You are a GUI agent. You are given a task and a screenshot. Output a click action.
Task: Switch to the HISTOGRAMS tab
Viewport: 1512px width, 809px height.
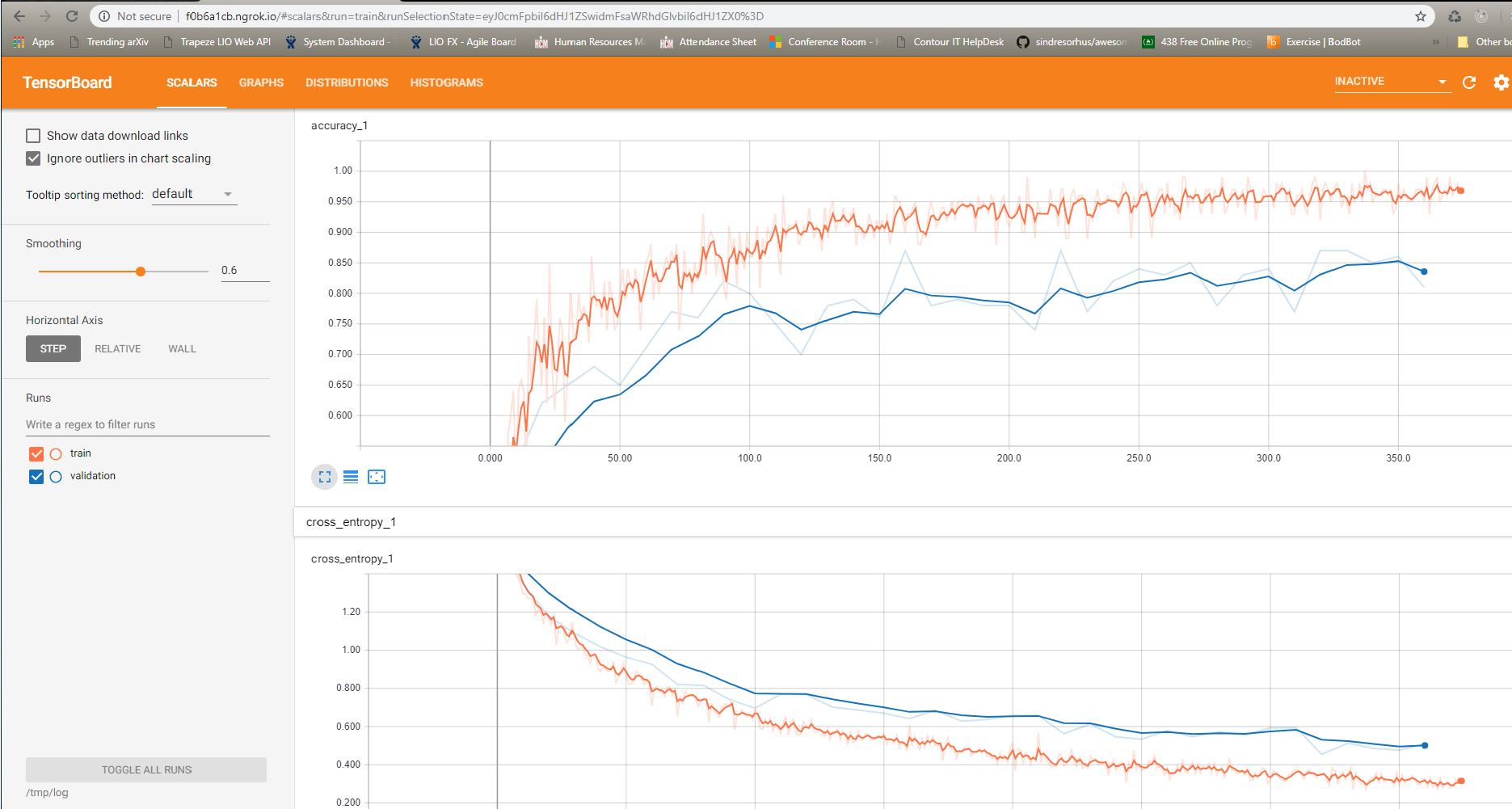pos(446,82)
